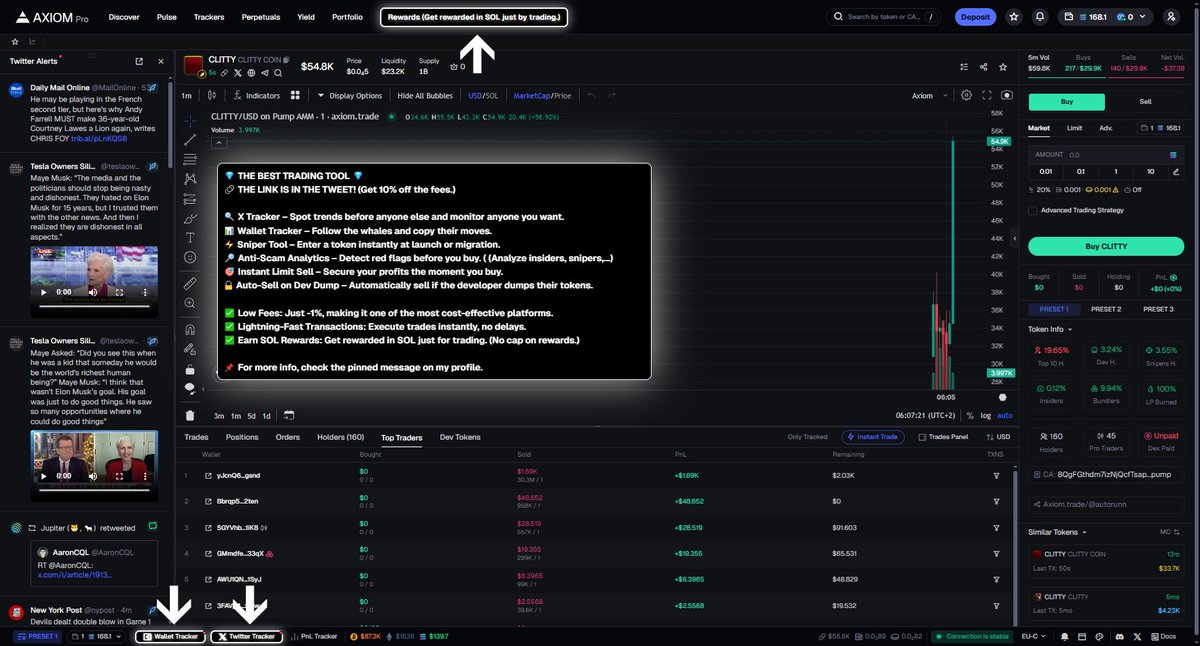Open the Wallet Tracker
Image resolution: width=1200 pixels, height=646 pixels.
pos(171,636)
